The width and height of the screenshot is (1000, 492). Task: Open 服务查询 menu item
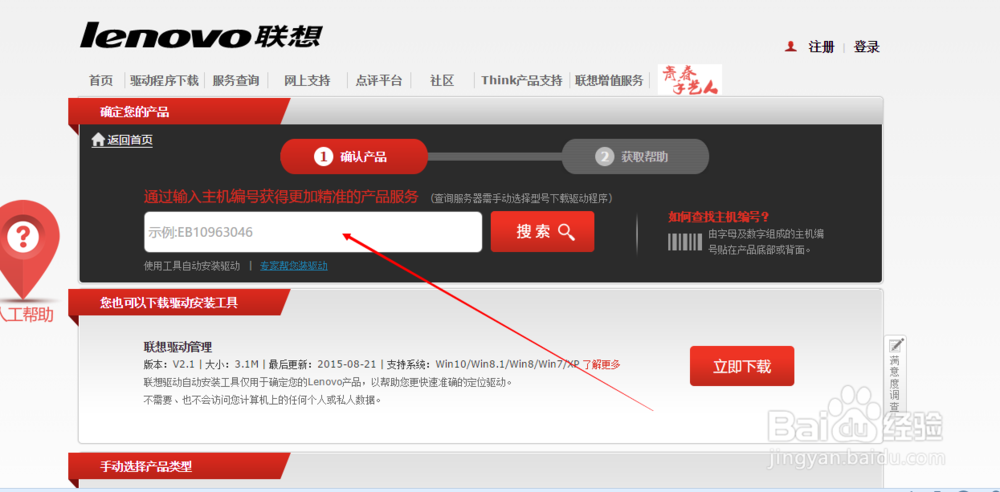pos(236,80)
